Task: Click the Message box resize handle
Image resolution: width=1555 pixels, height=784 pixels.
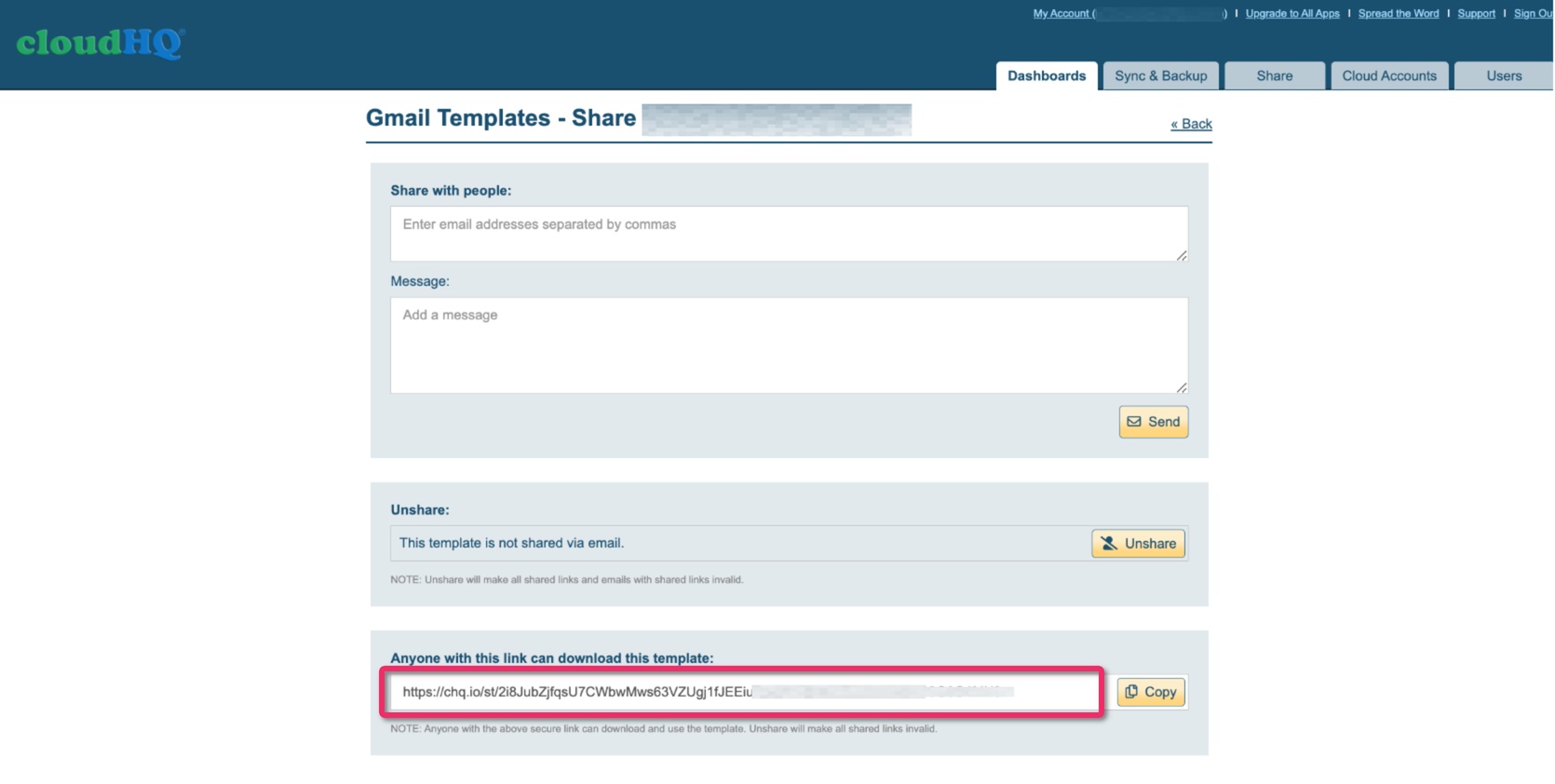Action: click(1182, 387)
